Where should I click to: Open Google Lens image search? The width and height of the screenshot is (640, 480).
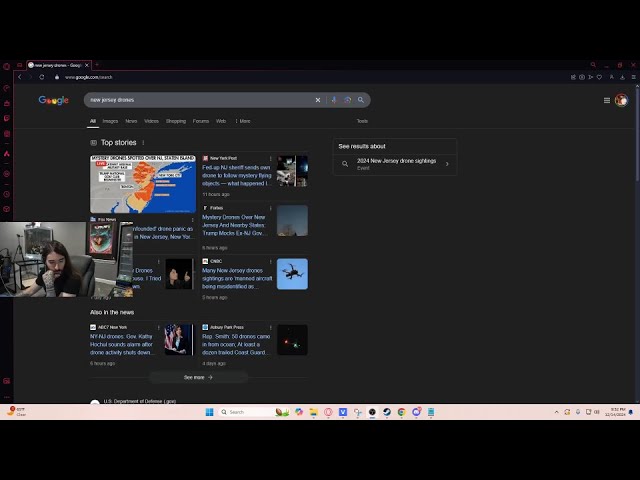347,100
